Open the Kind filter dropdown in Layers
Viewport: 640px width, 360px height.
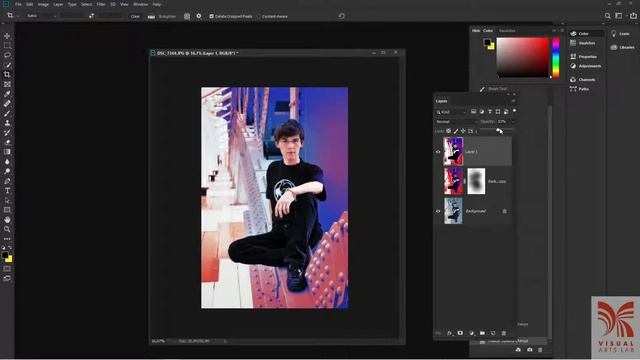click(451, 112)
